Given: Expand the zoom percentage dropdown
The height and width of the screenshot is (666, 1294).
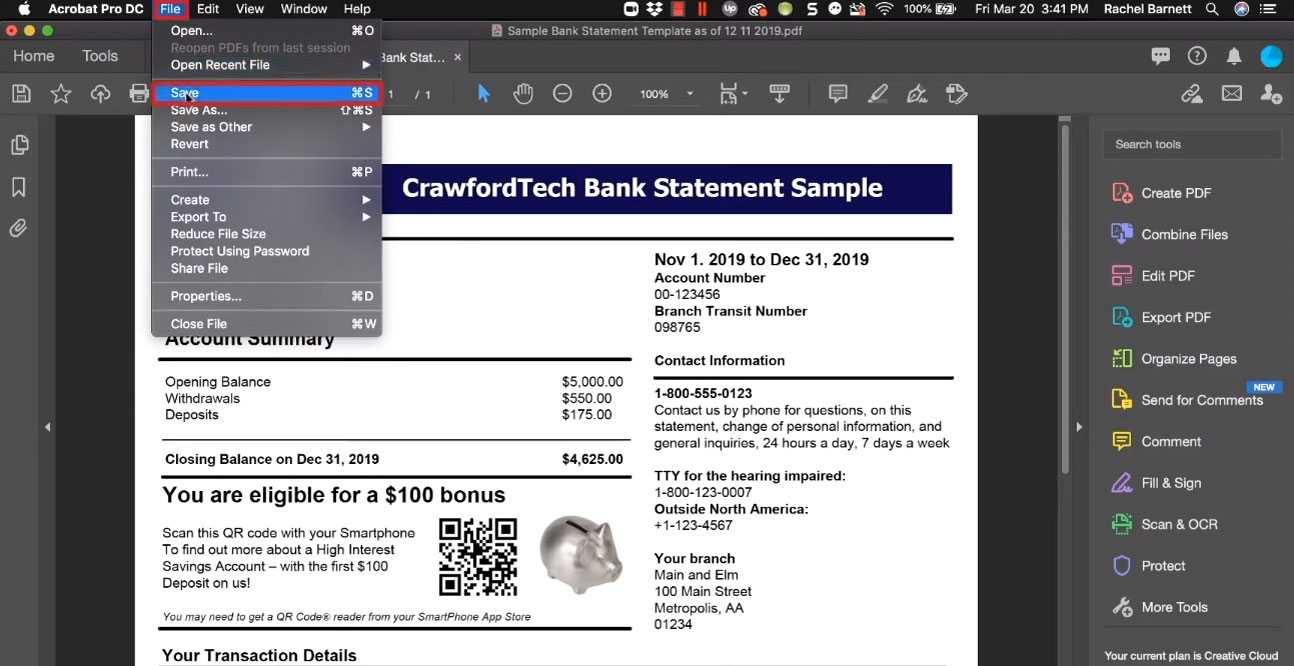Looking at the screenshot, I should [690, 94].
